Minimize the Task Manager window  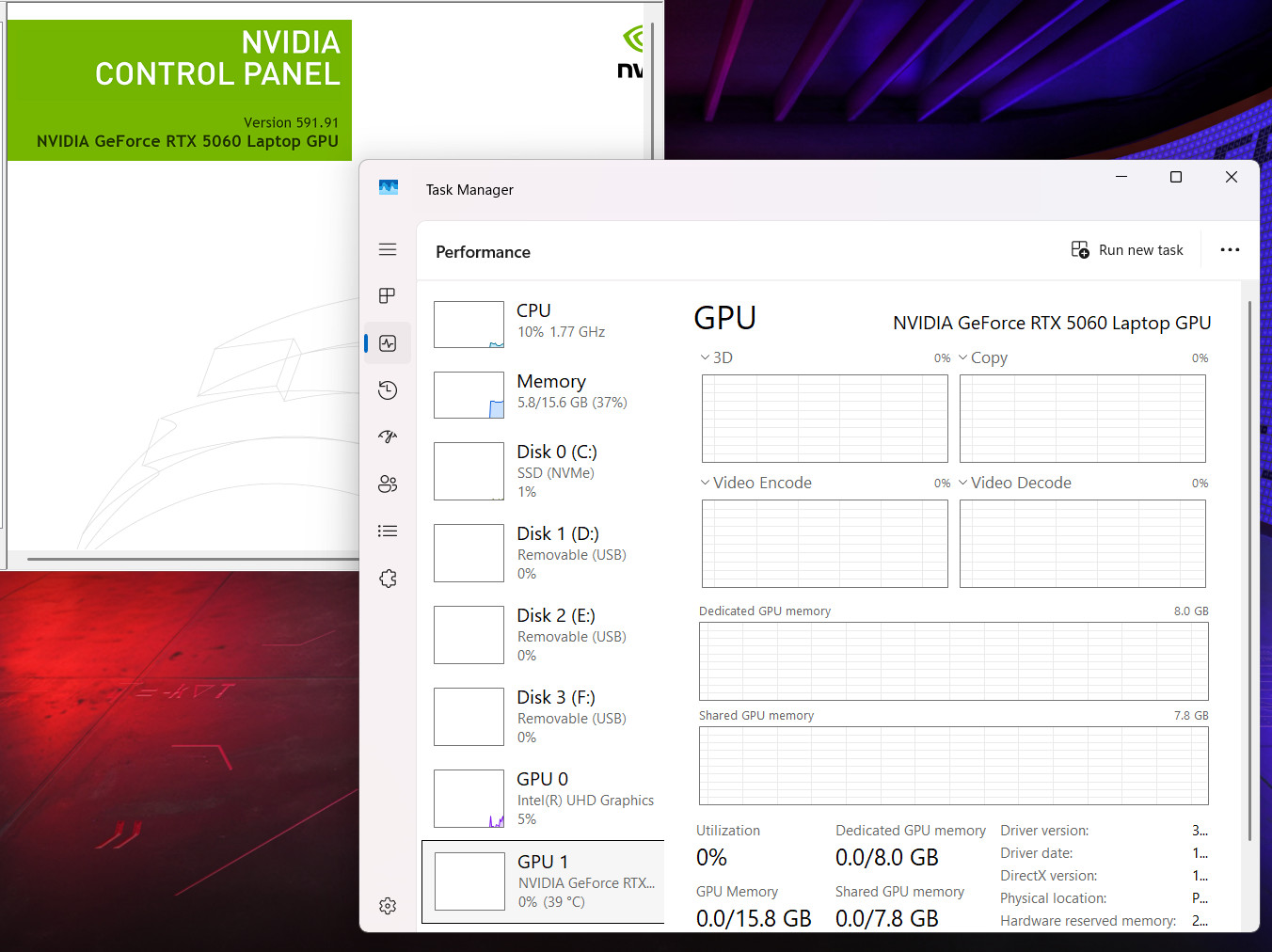[1121, 177]
